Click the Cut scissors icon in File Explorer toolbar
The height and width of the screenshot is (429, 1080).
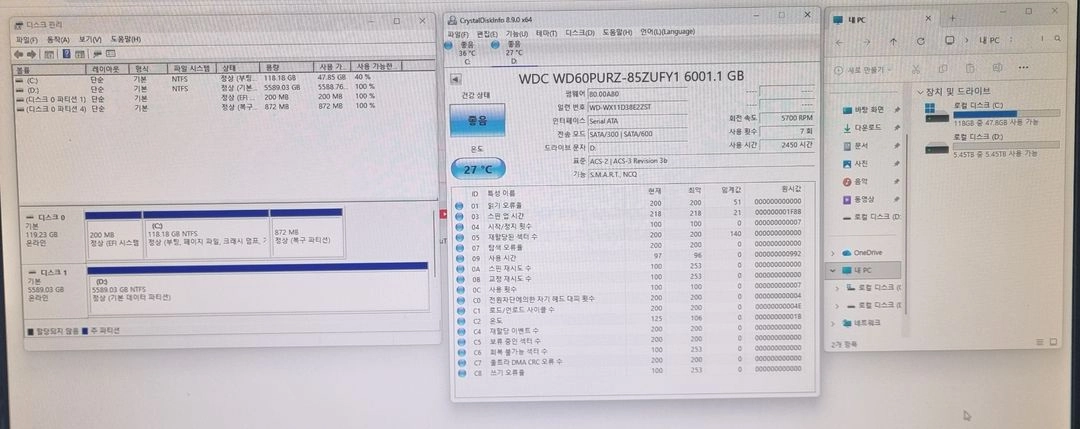916,69
